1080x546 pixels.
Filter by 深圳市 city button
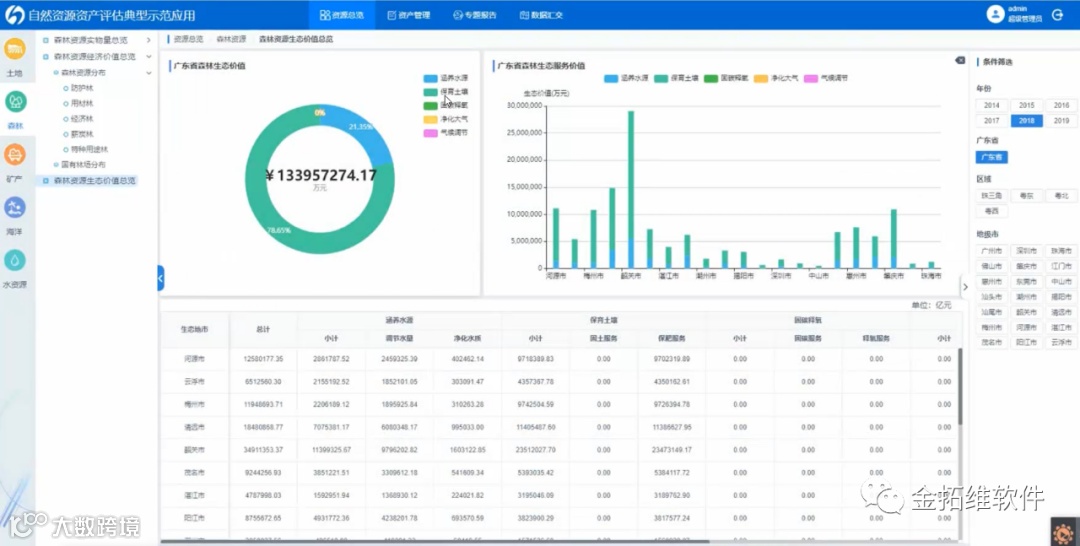(1026, 251)
